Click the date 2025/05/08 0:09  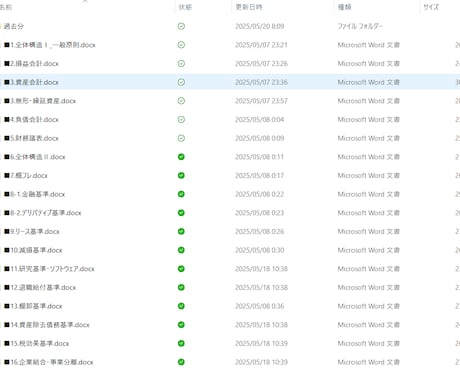tap(260, 138)
